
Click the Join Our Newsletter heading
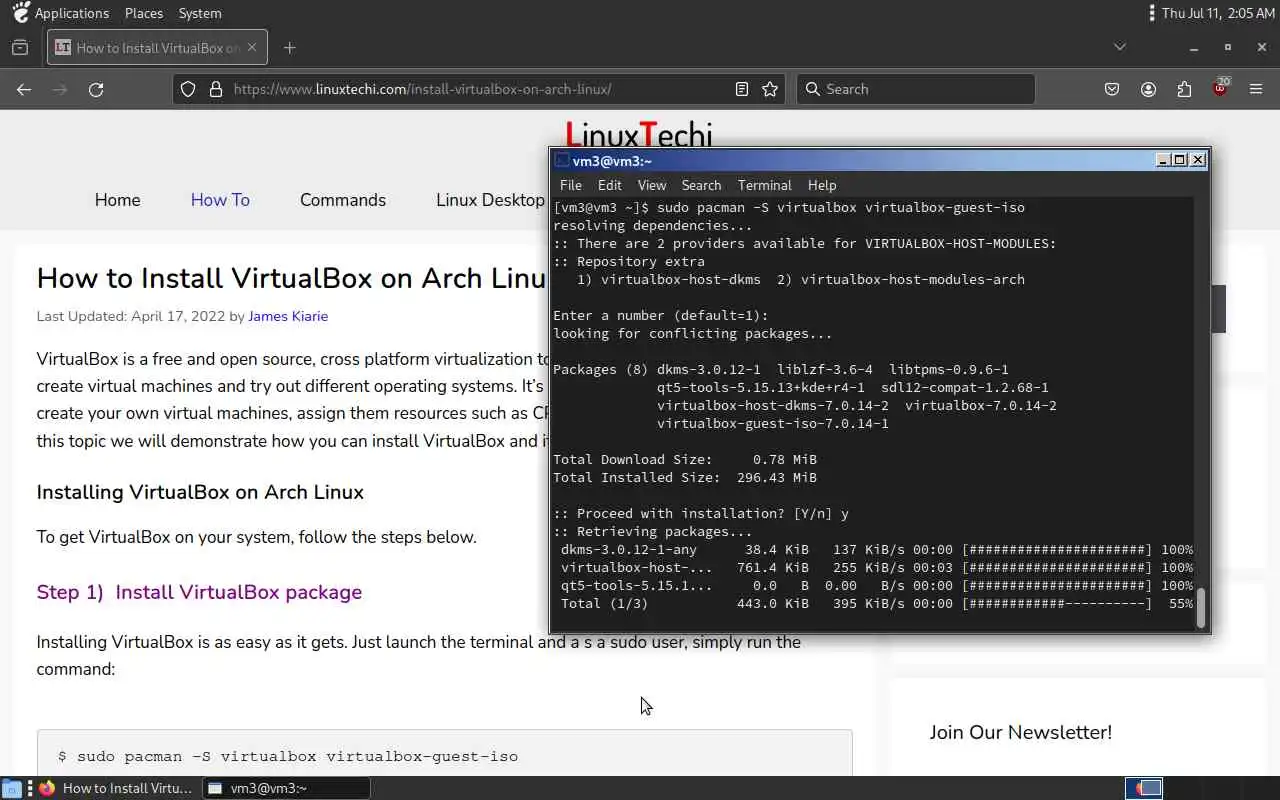click(x=1020, y=732)
